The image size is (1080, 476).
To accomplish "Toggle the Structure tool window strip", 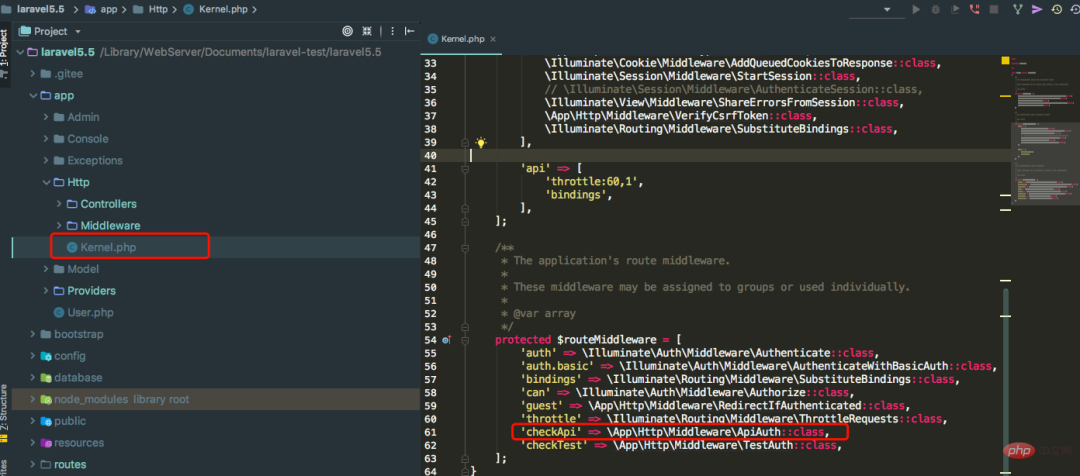I will tap(5, 407).
